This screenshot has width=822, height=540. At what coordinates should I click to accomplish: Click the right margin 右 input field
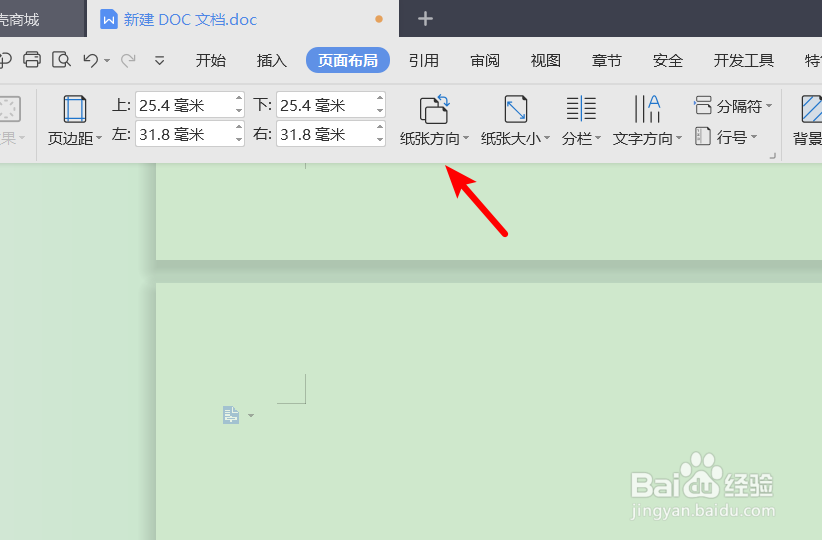click(326, 134)
